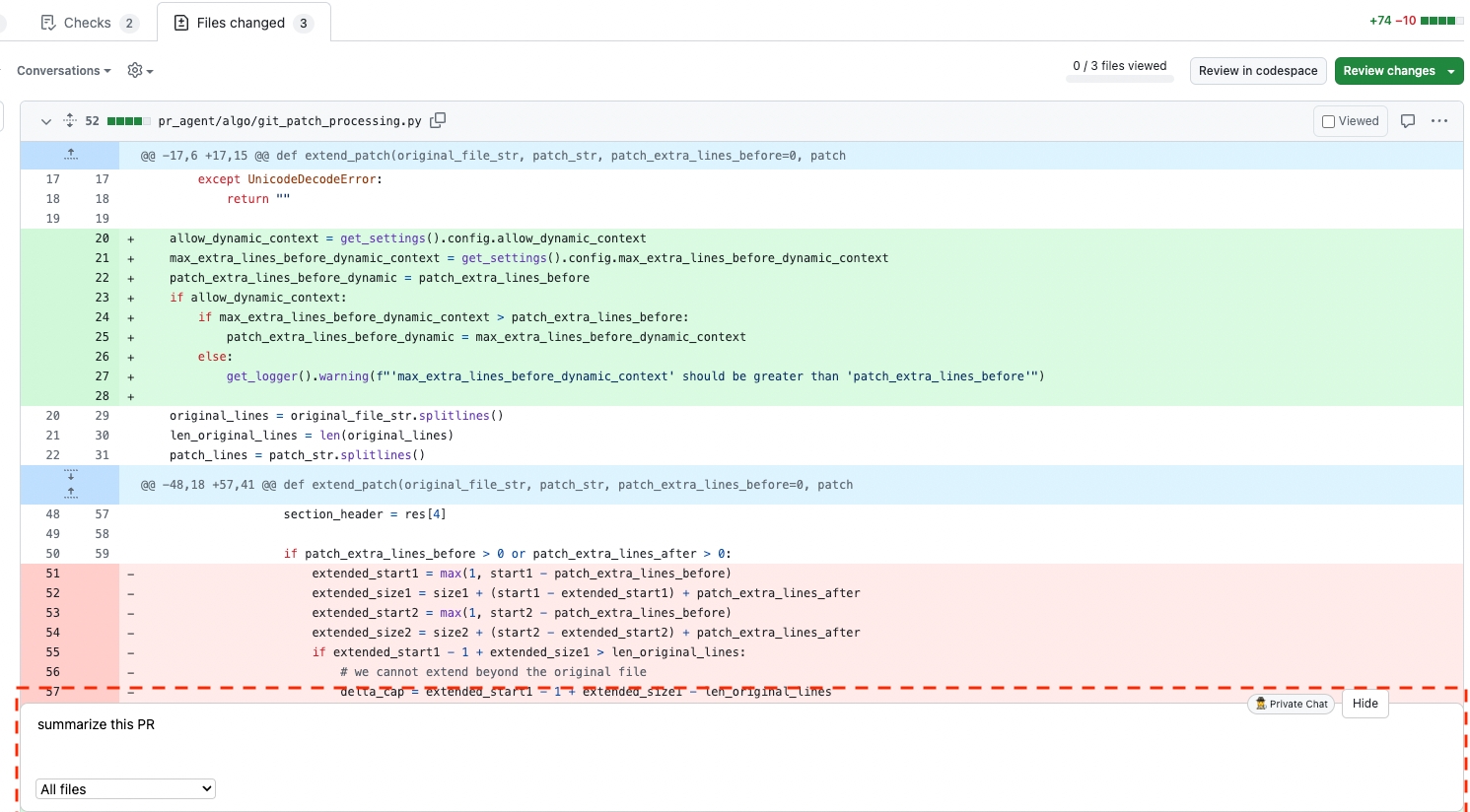1470x812 pixels.
Task: Expand hidden lines above line 17
Action: pyautogui.click(x=71, y=155)
